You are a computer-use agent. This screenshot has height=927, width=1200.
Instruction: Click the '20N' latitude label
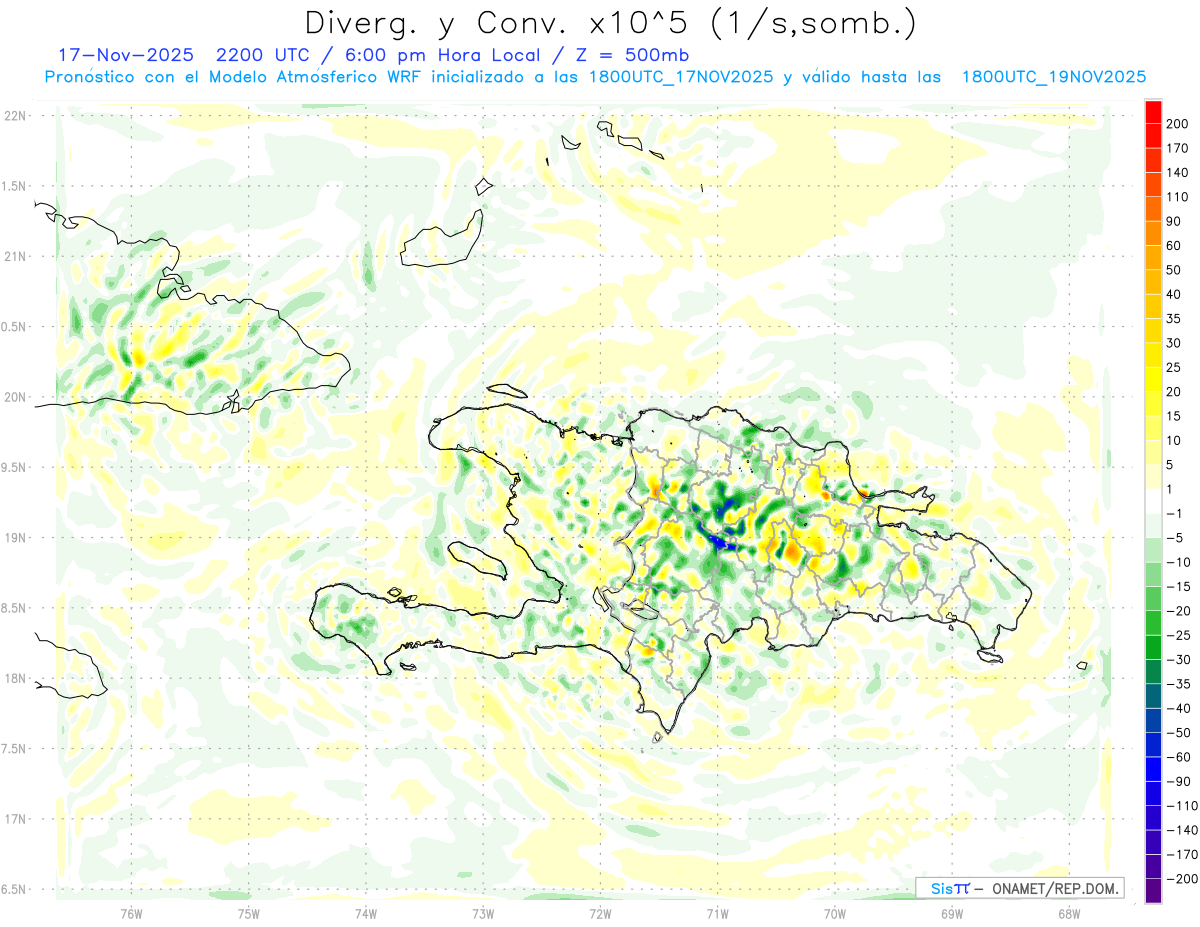tap(14, 397)
